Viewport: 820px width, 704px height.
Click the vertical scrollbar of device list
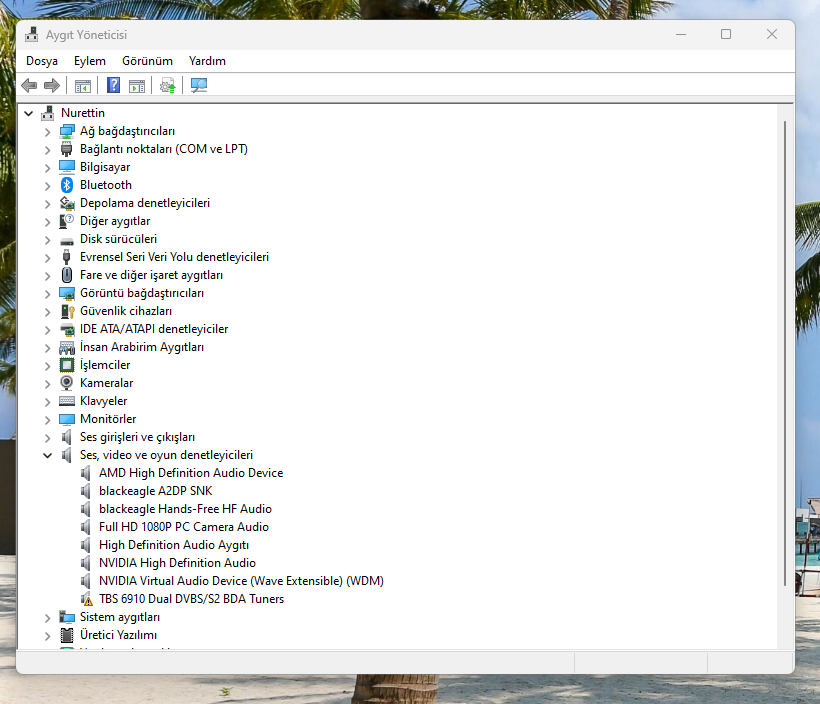tap(785, 350)
